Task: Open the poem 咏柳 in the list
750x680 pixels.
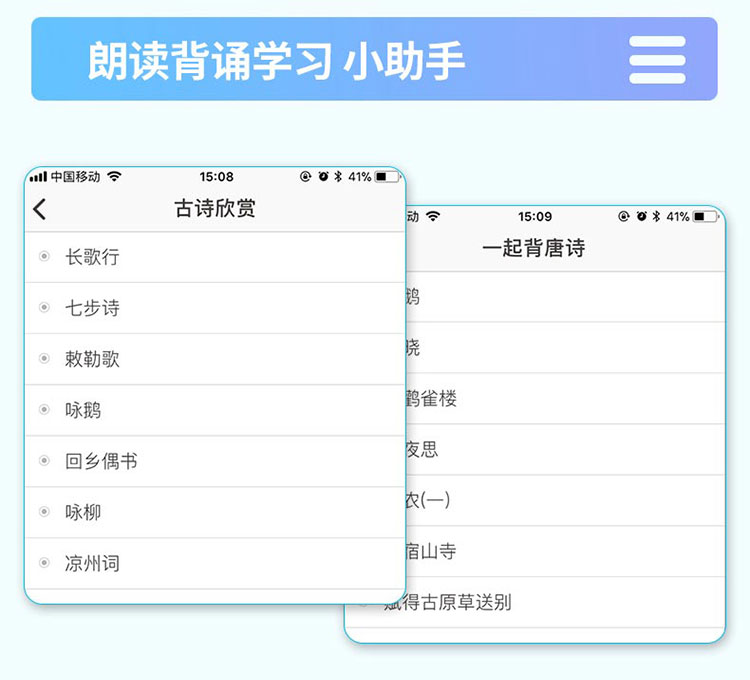Action: pos(83,512)
